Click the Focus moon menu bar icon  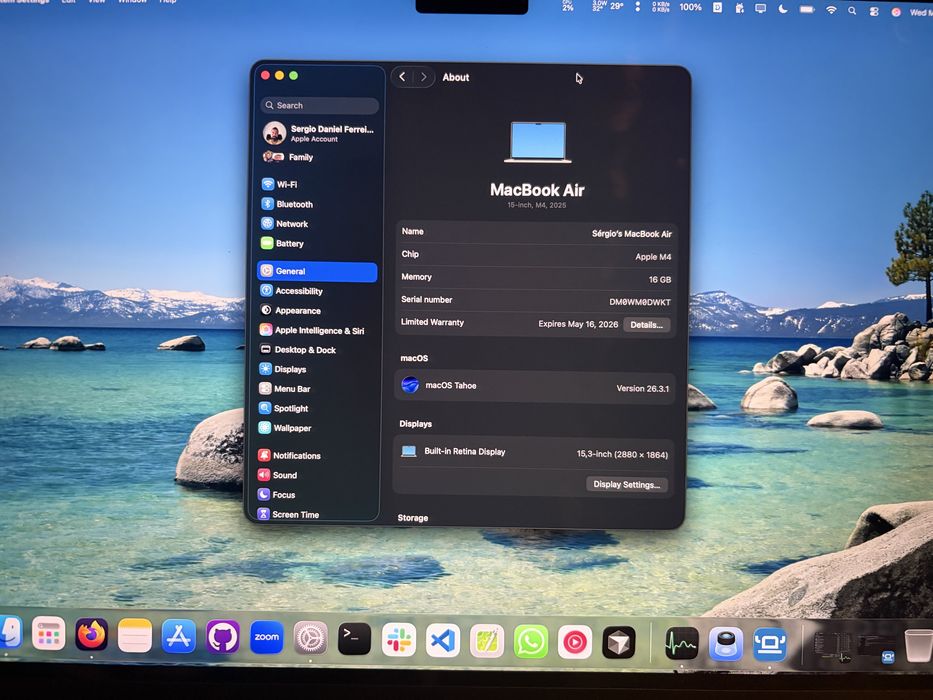783,10
